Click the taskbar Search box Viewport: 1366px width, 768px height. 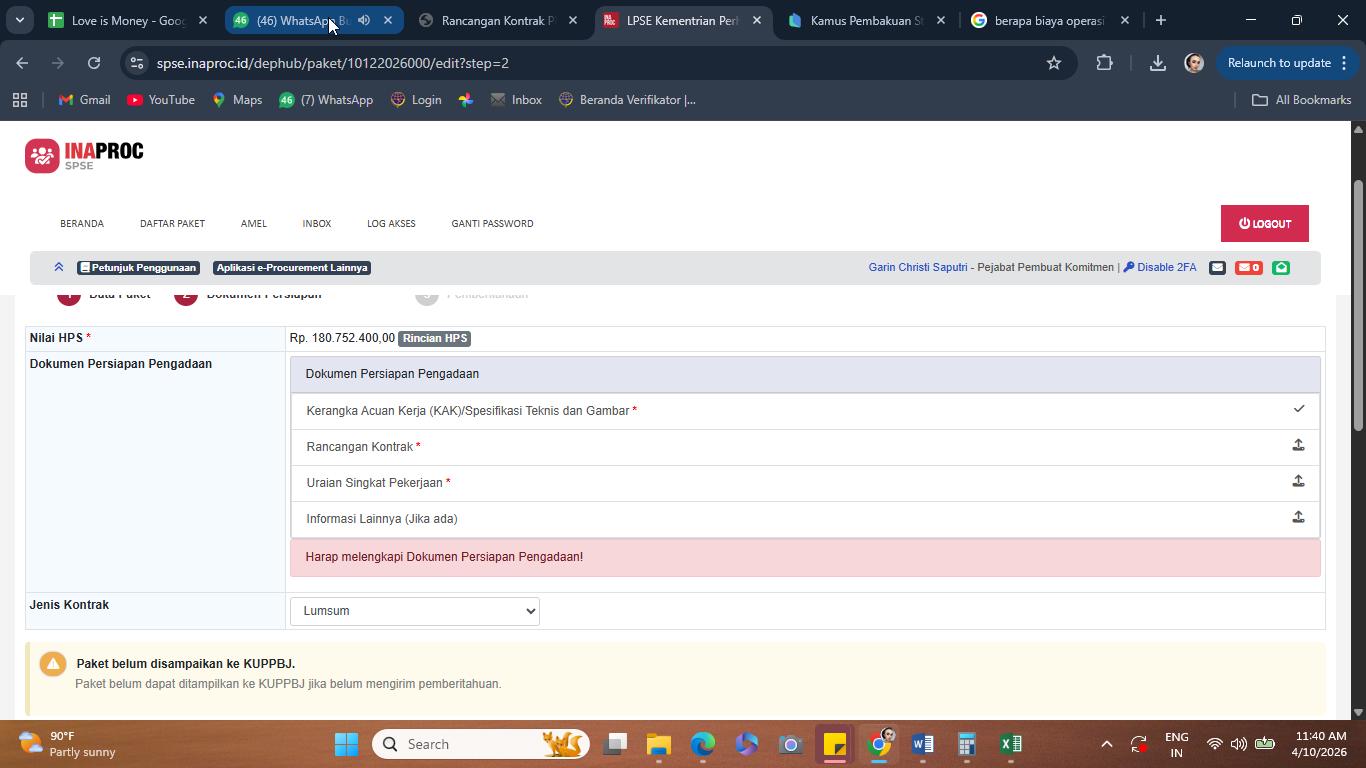click(481, 744)
